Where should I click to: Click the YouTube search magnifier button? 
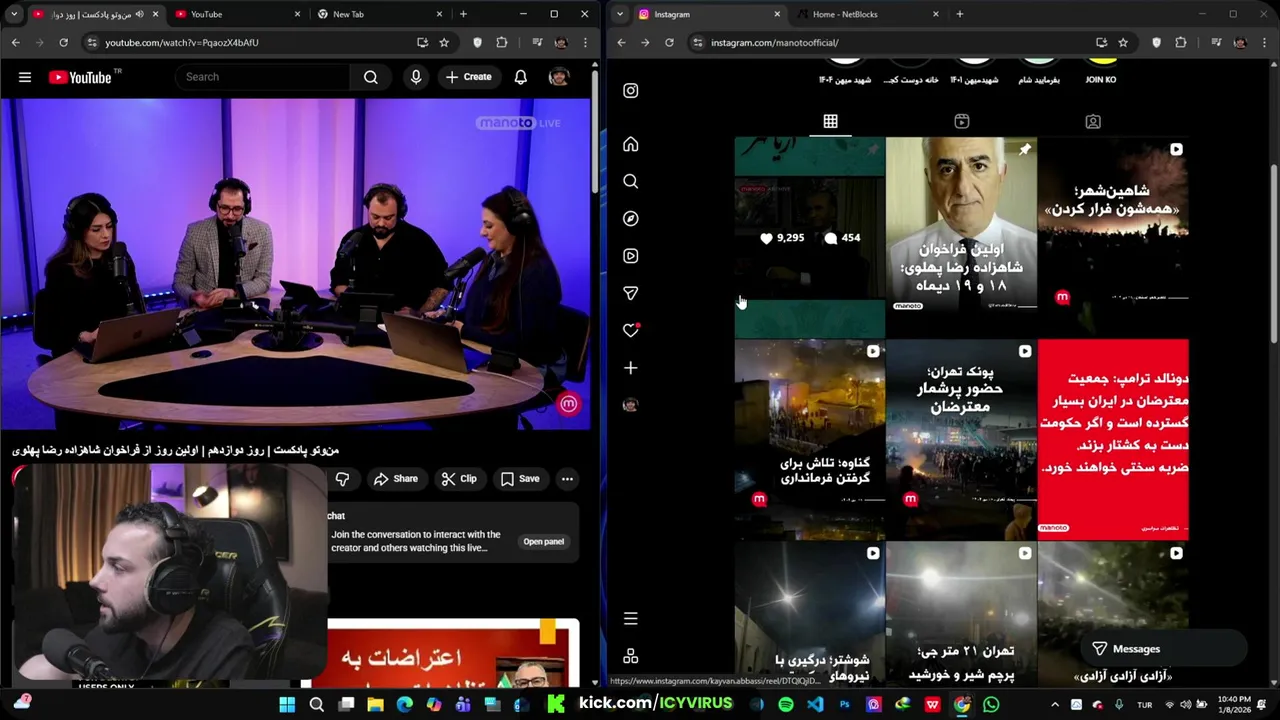point(370,77)
